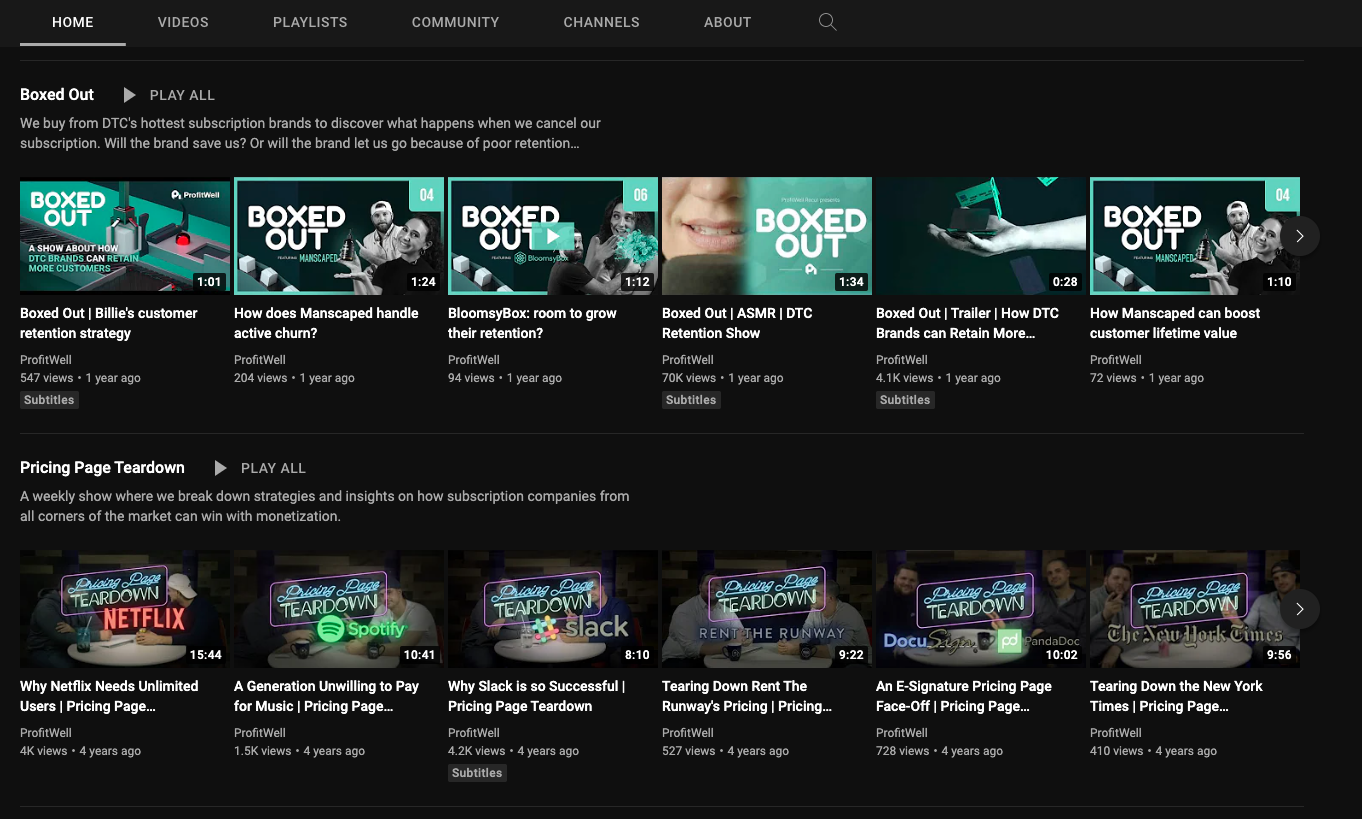Open the Pricing Page Teardown playlist title
1362x819 pixels.
click(x=102, y=468)
